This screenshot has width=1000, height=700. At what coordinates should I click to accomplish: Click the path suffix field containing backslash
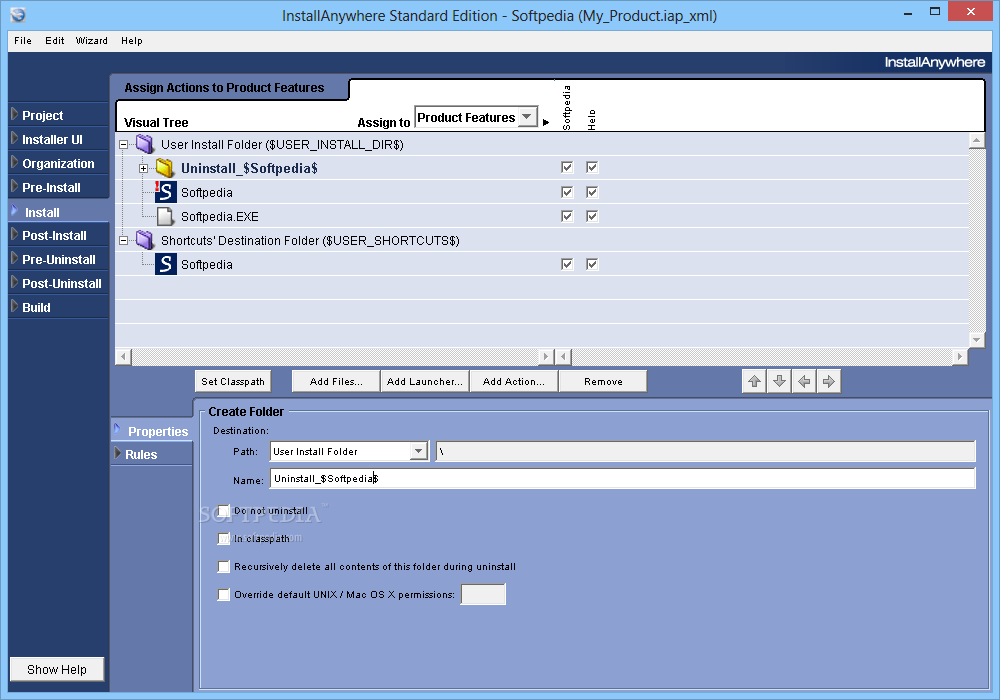tap(705, 451)
